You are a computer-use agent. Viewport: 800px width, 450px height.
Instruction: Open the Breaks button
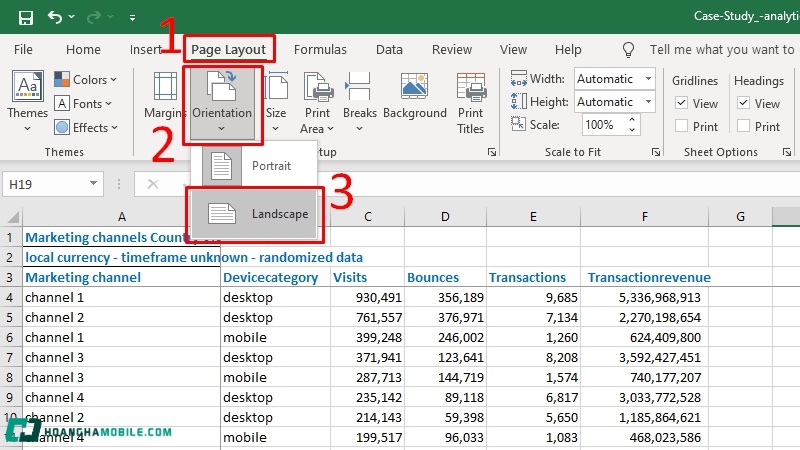click(360, 100)
